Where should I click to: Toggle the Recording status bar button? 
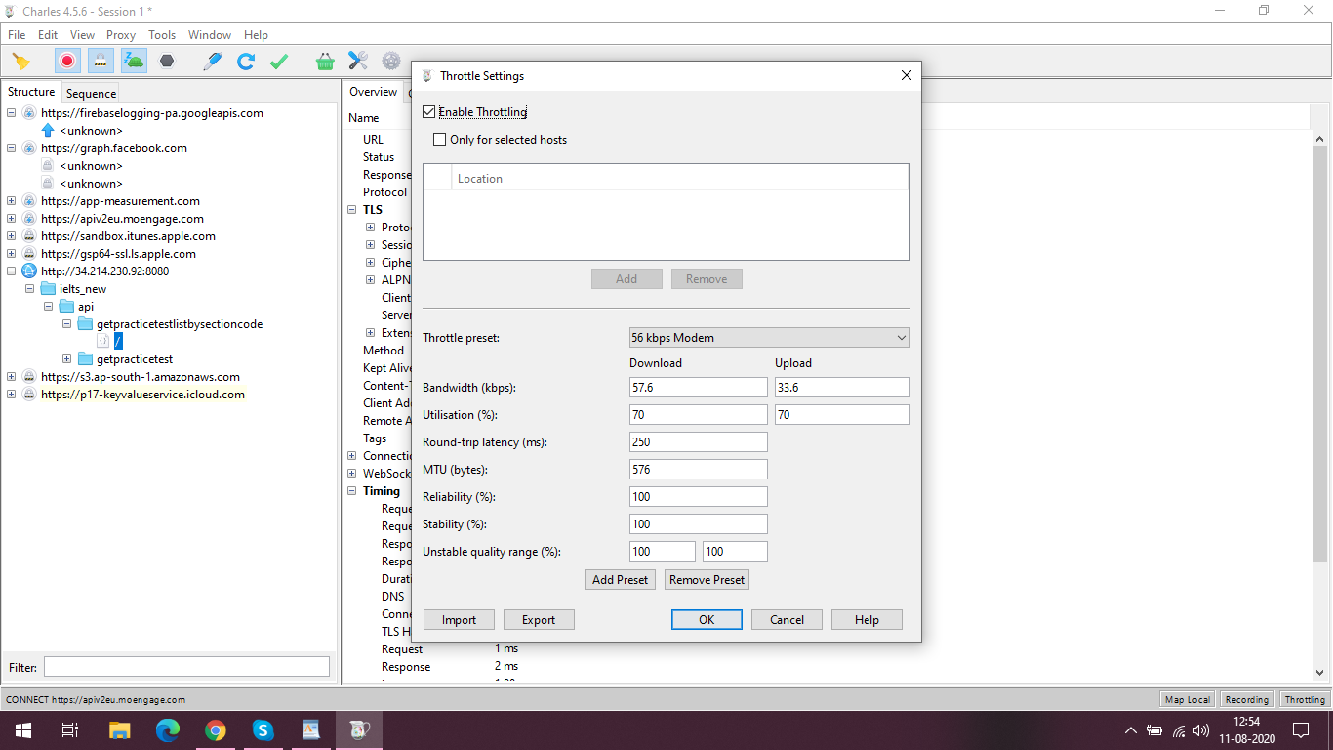point(1247,700)
